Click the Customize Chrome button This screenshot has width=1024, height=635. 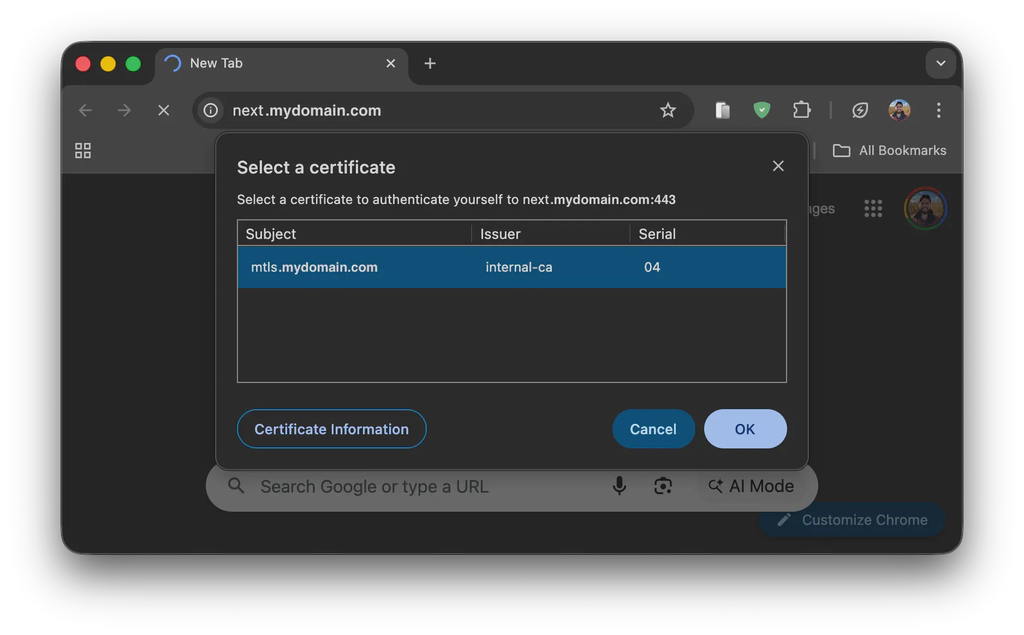[851, 519]
